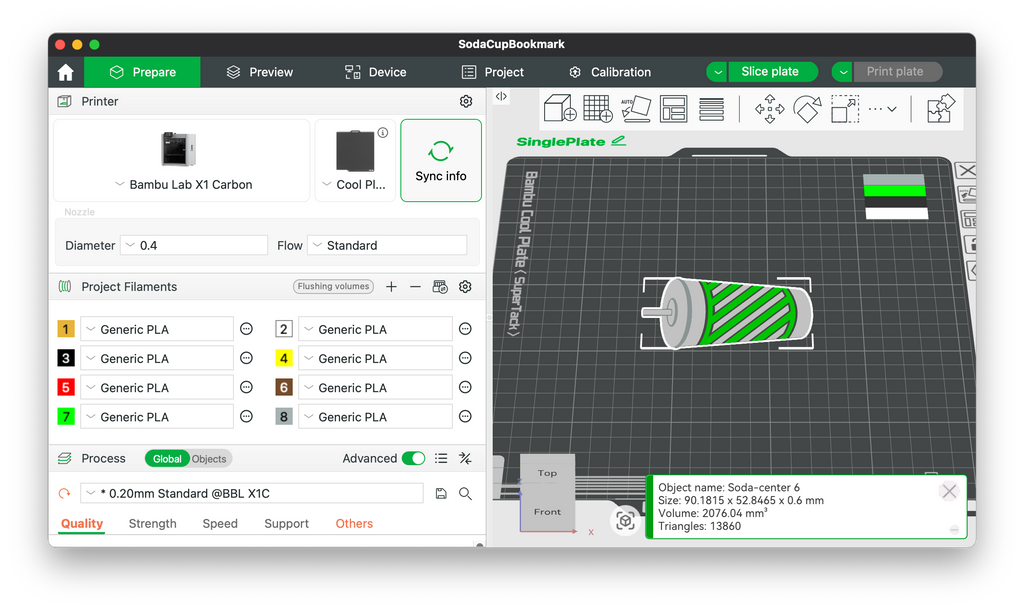Click the Top face of view cube
Viewport: 1024px width, 611px height.
coord(547,473)
